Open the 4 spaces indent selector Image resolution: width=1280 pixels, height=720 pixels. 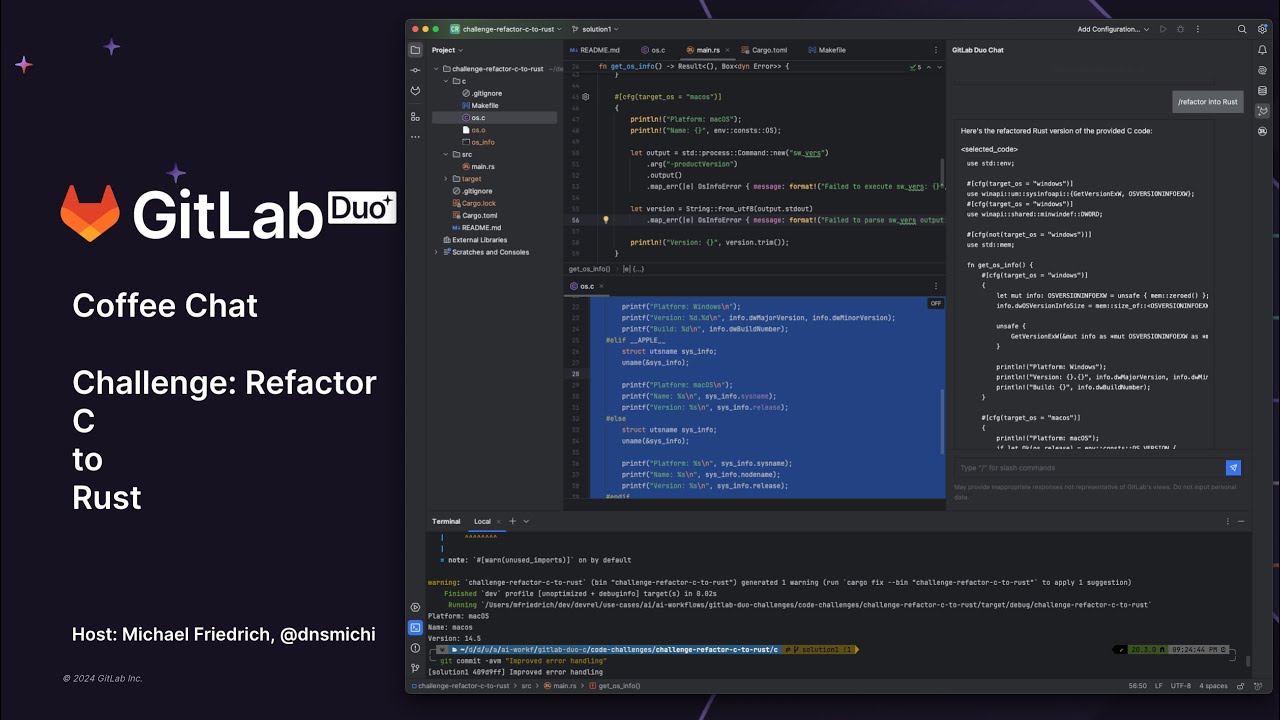click(x=1213, y=686)
